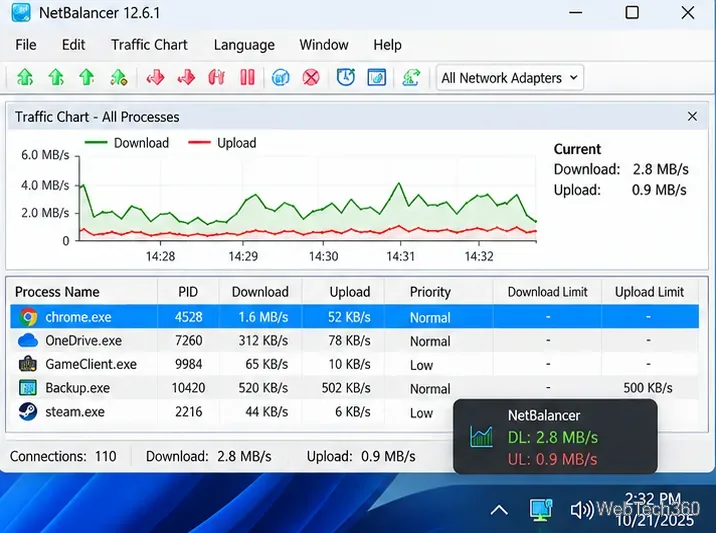This screenshot has height=533, width=716.
Task: Close the Traffic Chart panel
Action: pos(692,116)
